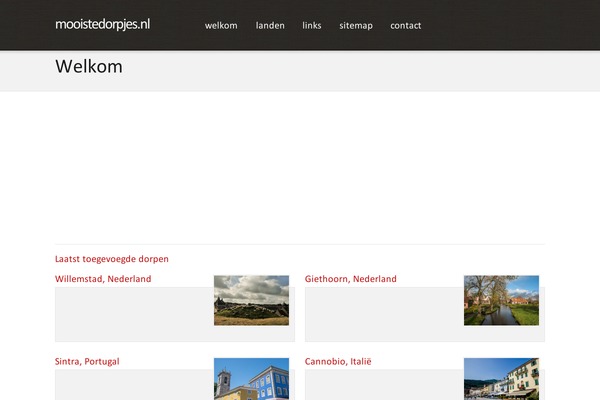This screenshot has height=400, width=600.
Task: Open the Sintra, Portugal link
Action: (87, 361)
